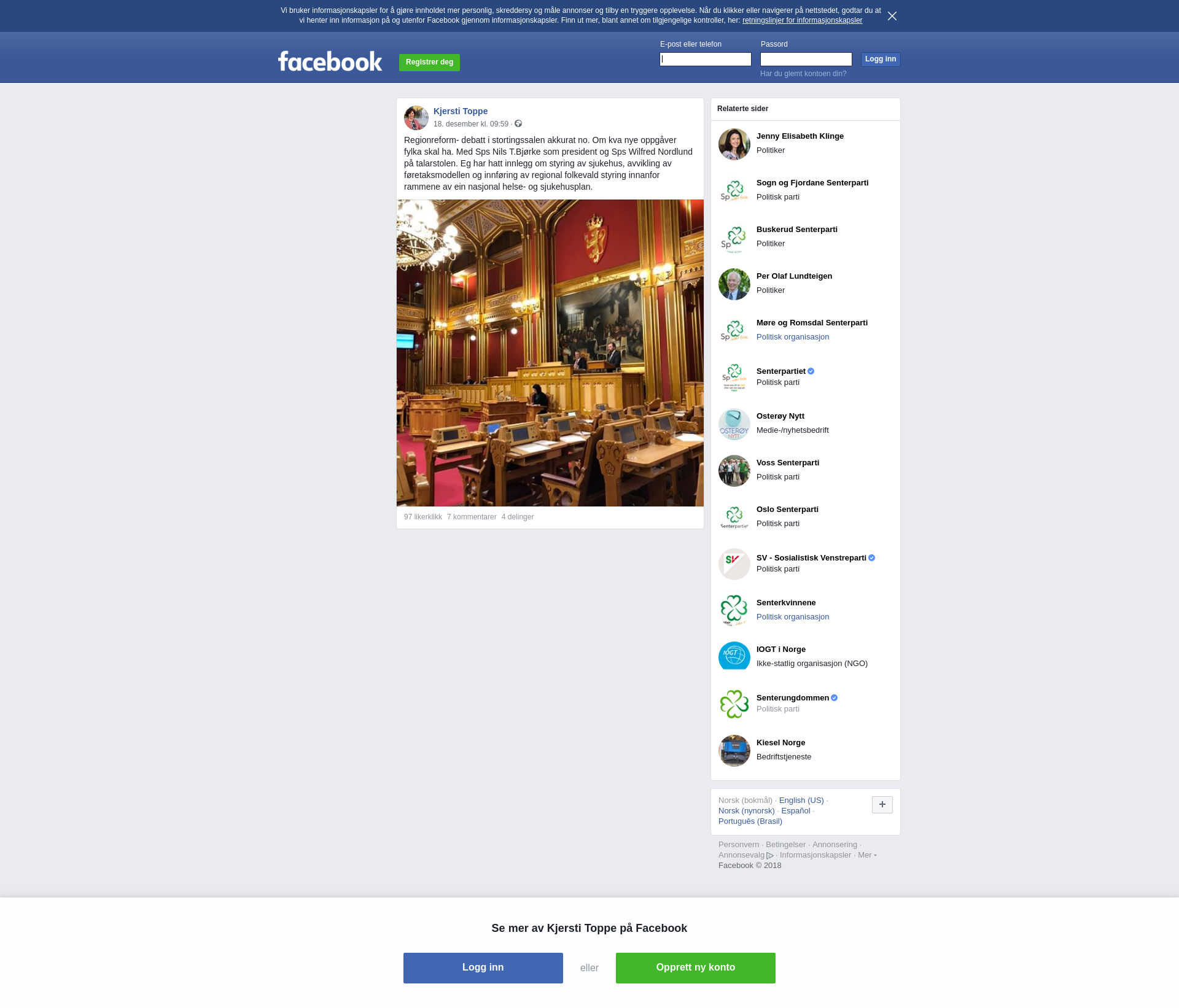Add more languages with plus button
This screenshot has width=1179, height=1008.
(882, 805)
